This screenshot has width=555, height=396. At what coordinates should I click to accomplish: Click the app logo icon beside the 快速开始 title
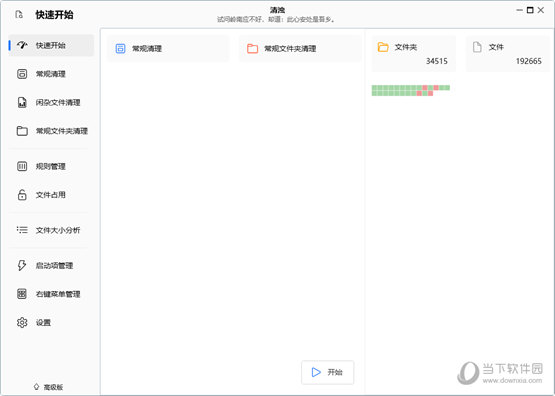[x=19, y=15]
